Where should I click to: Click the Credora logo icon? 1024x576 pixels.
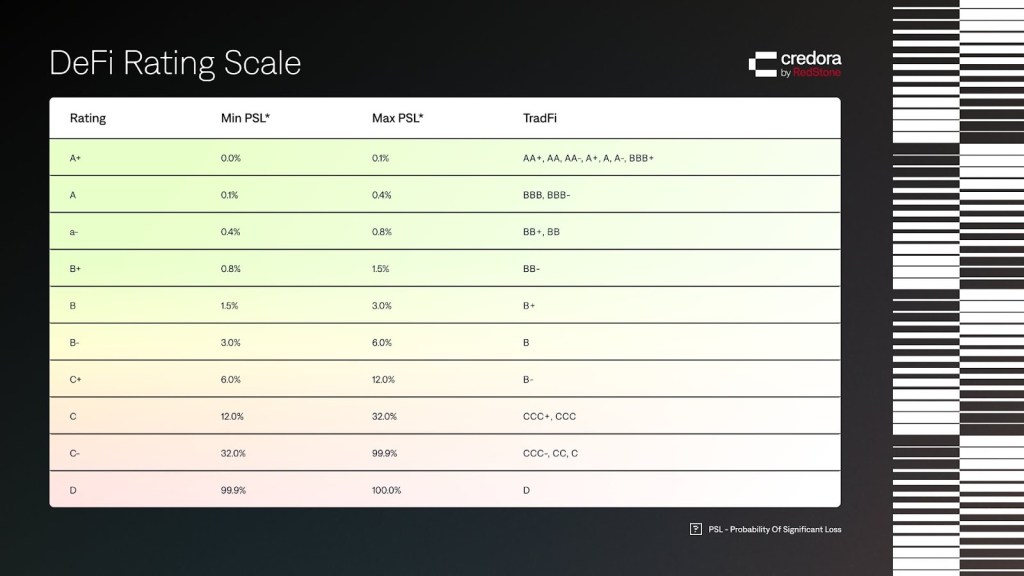[x=762, y=64]
